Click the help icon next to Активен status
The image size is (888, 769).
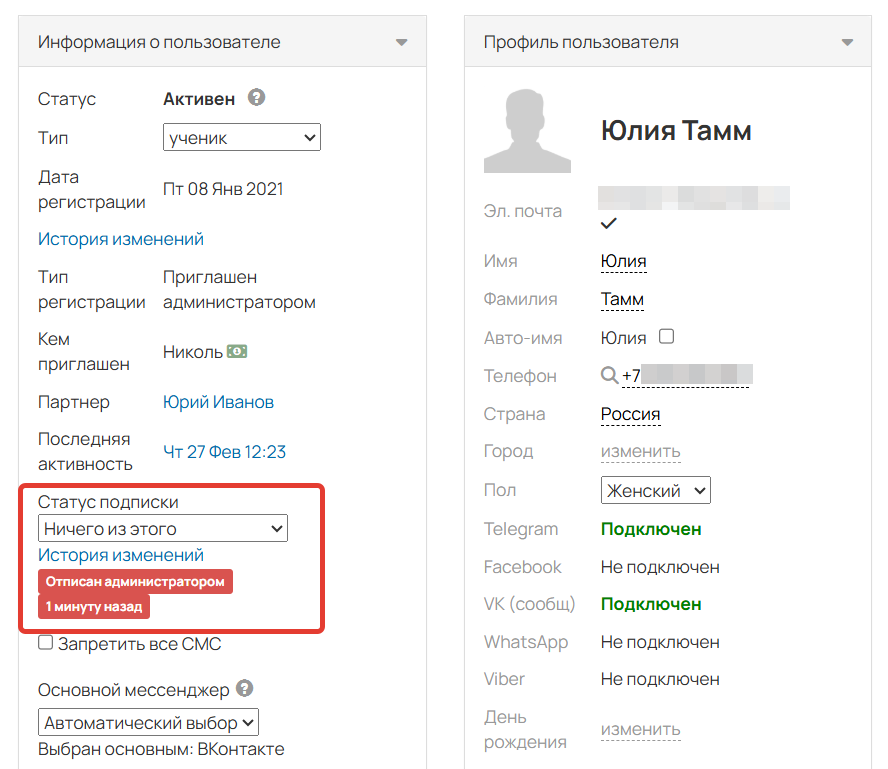coord(257,98)
